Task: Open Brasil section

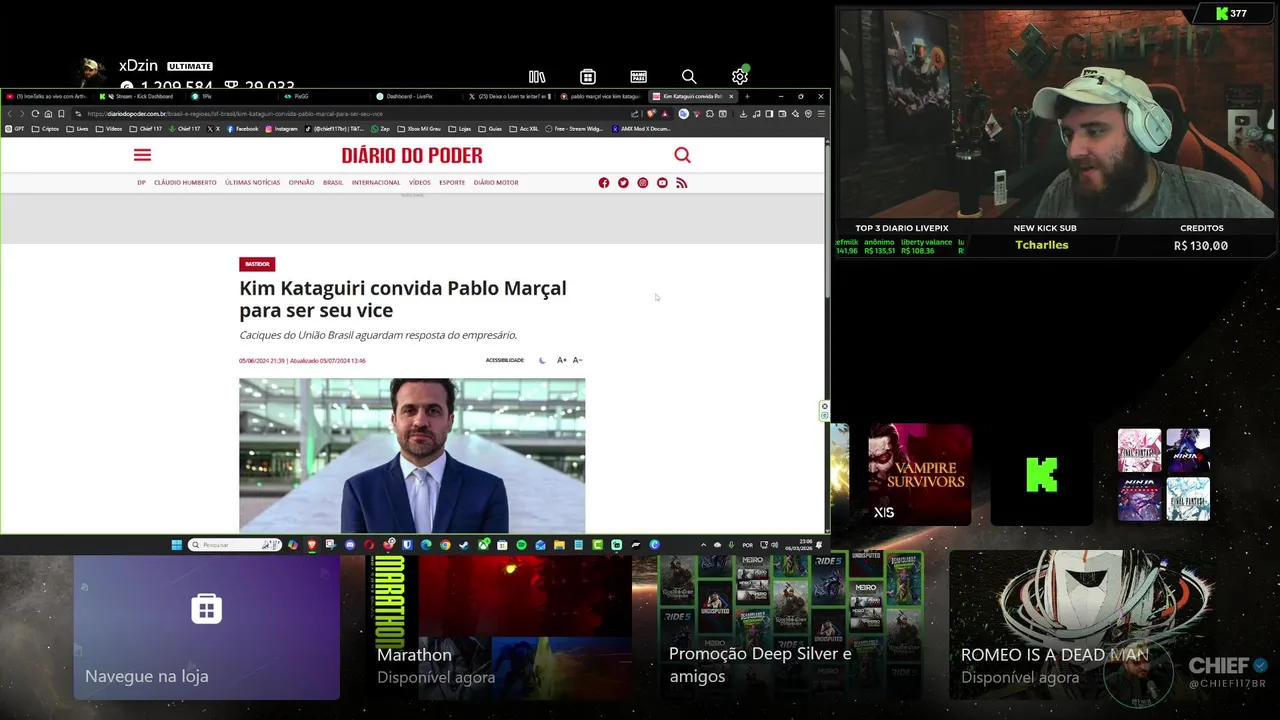Action: coord(333,183)
